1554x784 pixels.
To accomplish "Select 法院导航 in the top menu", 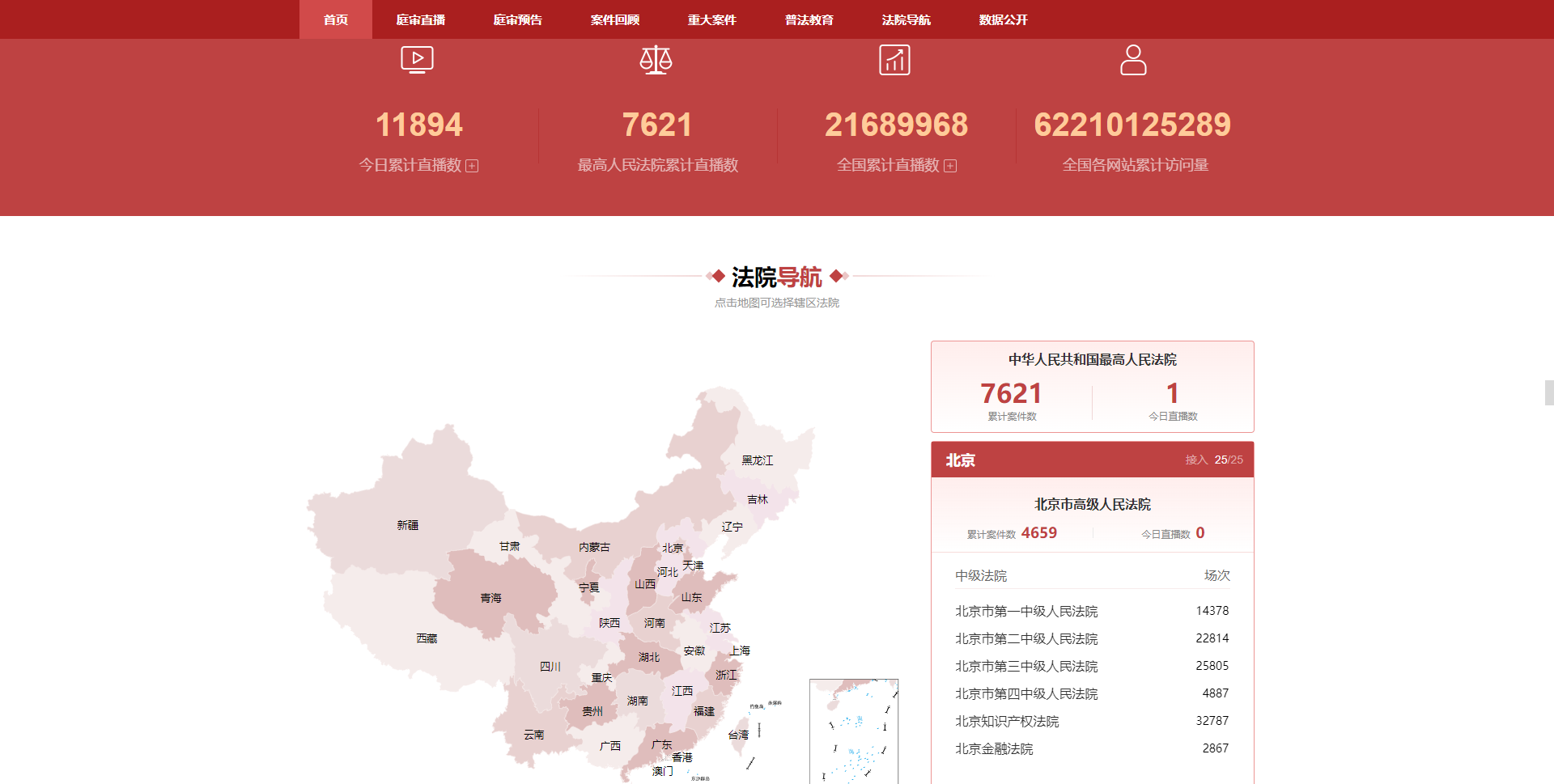I will click(x=906, y=19).
